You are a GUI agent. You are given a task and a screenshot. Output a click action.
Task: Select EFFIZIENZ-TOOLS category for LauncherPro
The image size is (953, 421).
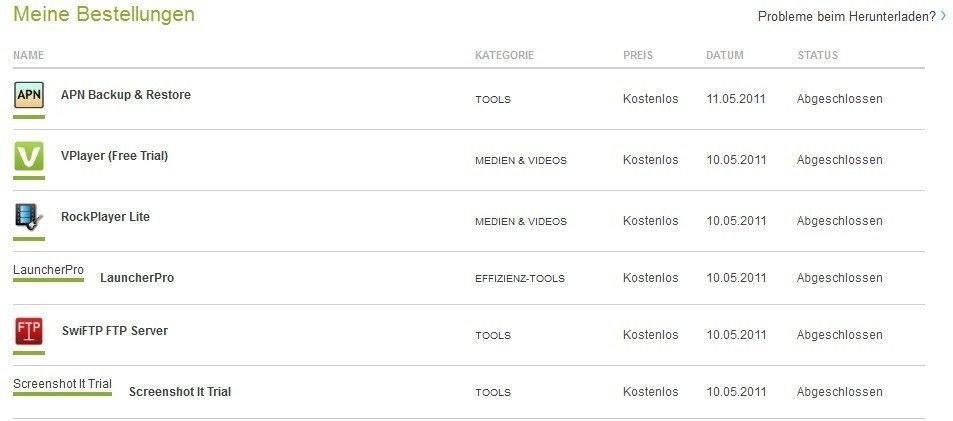coord(520,279)
